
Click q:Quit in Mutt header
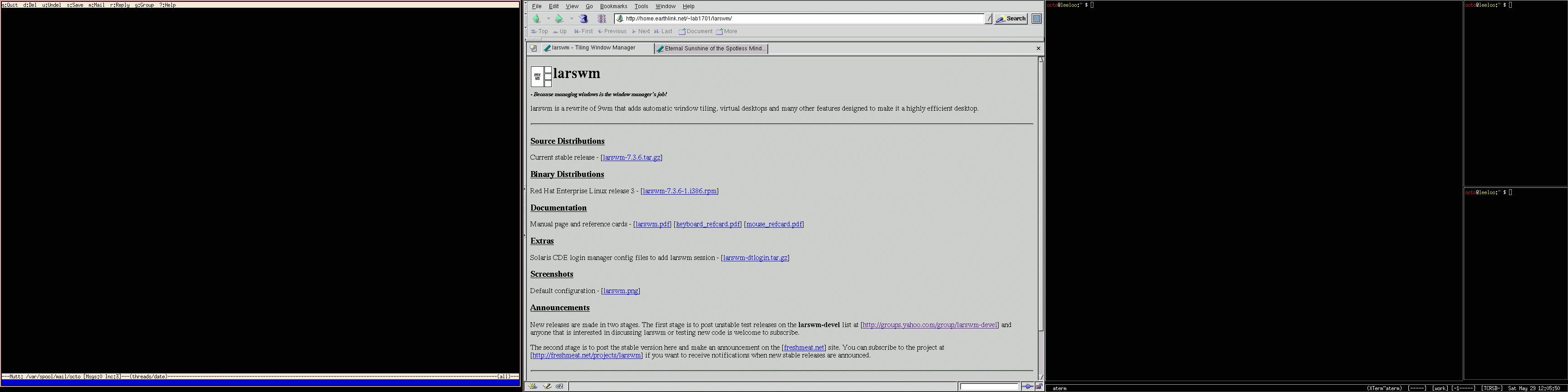pyautogui.click(x=10, y=5)
